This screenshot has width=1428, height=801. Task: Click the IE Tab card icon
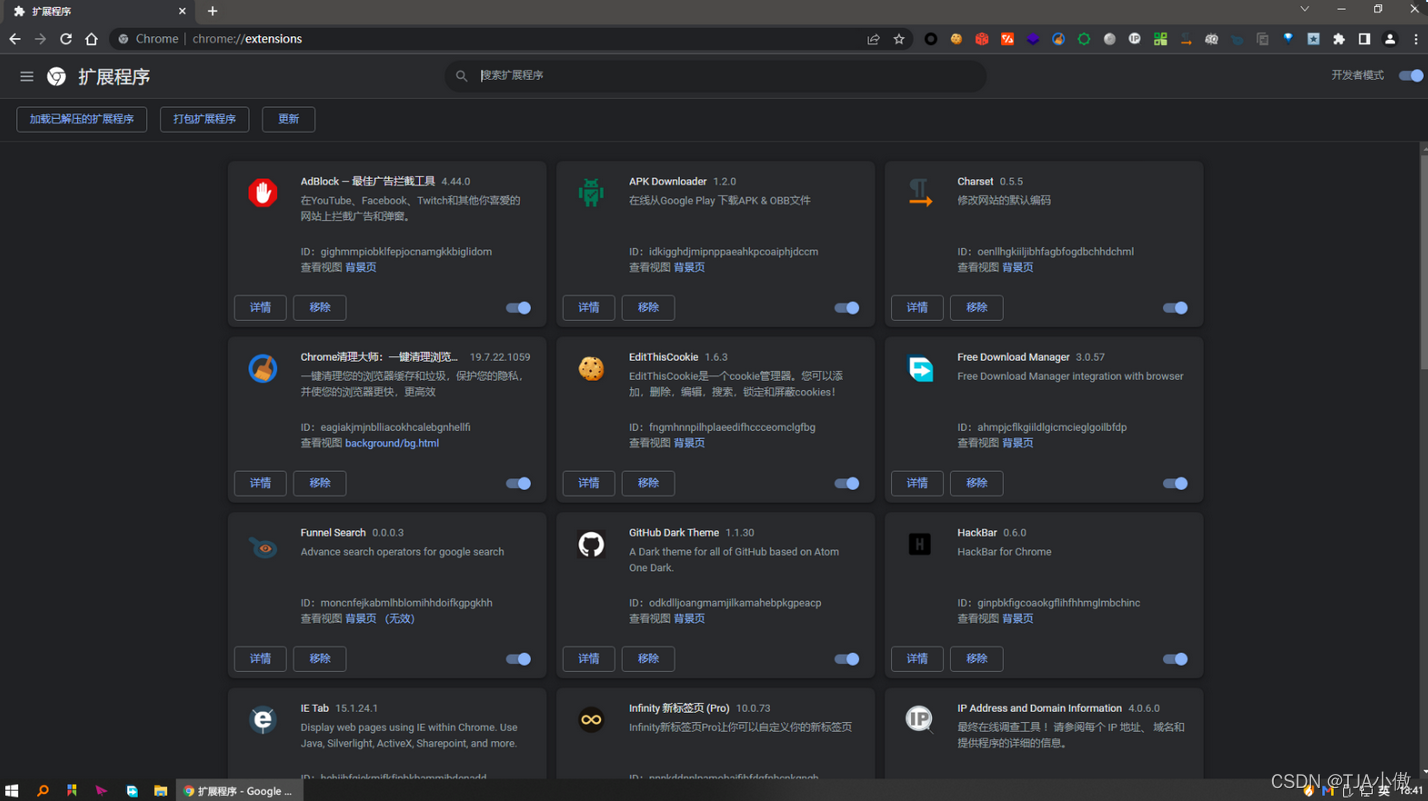click(263, 720)
